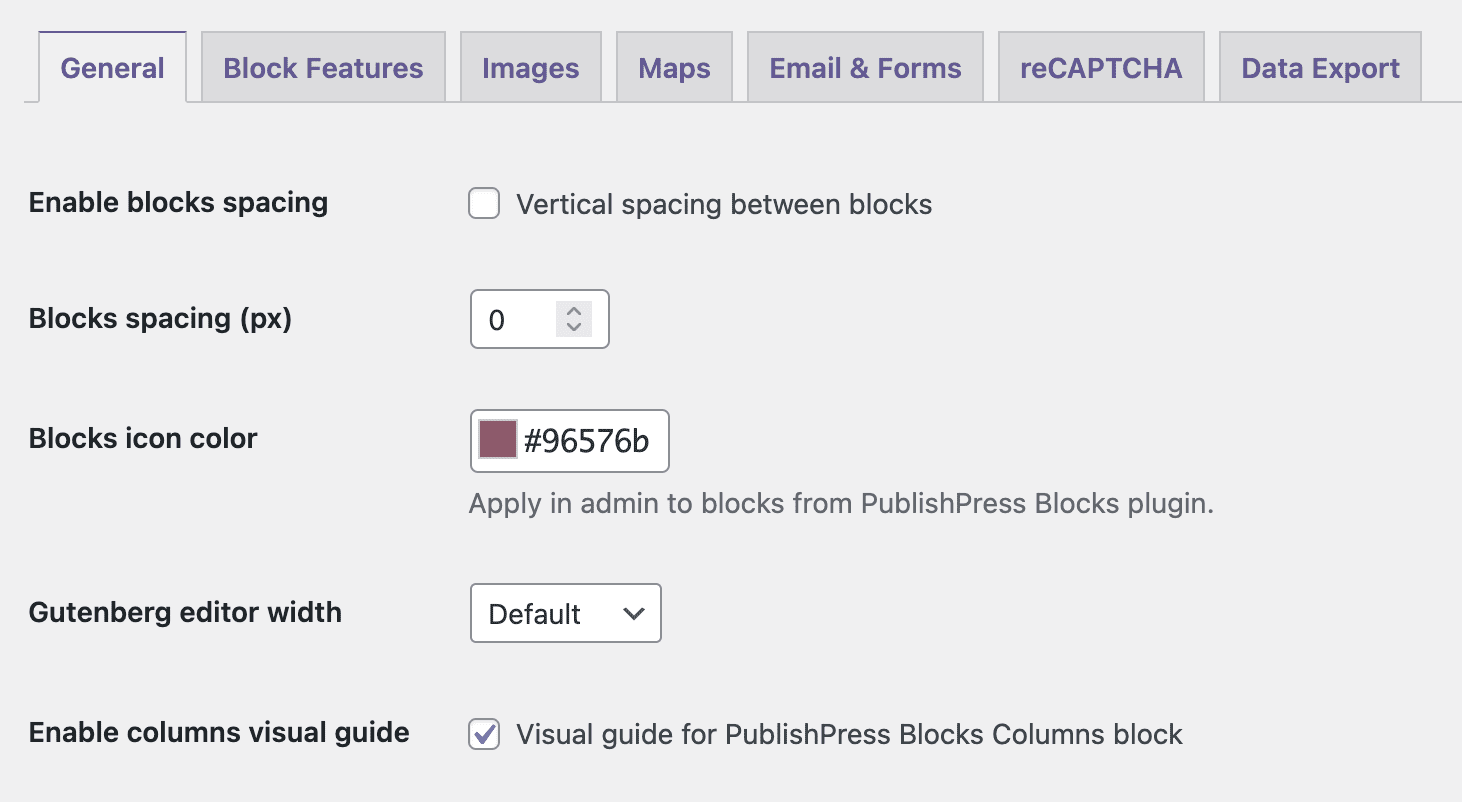Decrease blocks spacing with the down arrow
Viewport: 1462px width, 802px height.
click(x=574, y=327)
